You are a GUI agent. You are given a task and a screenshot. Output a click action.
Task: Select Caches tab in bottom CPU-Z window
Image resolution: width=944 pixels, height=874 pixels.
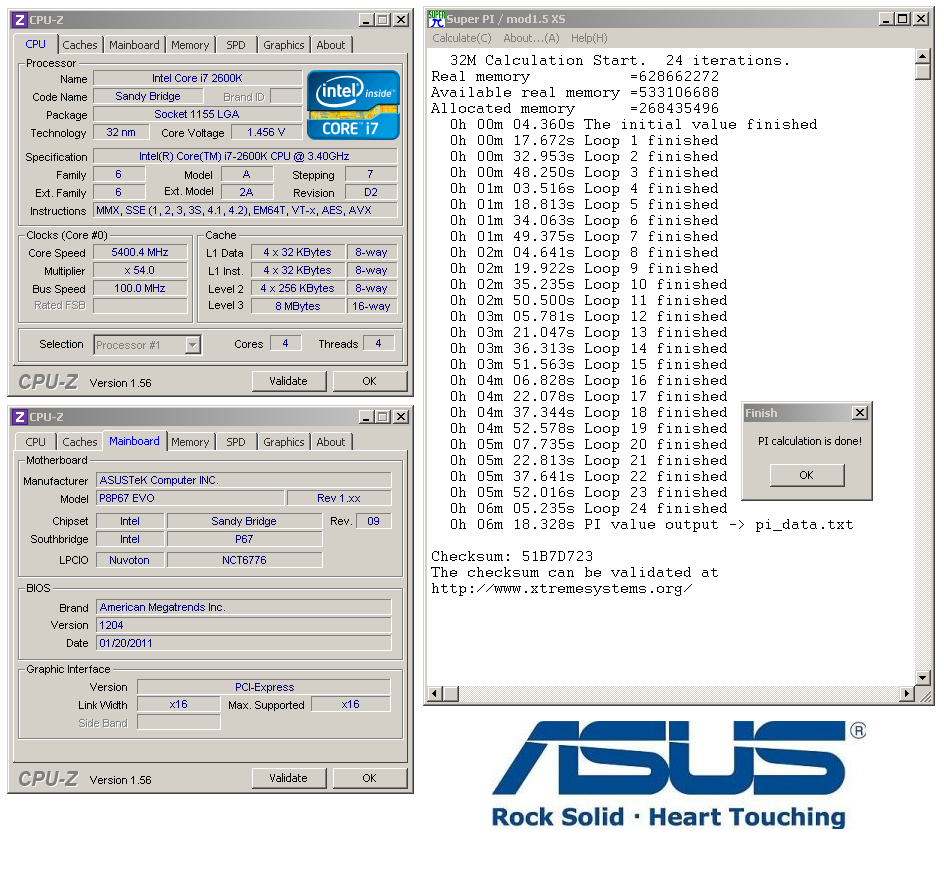(x=79, y=442)
